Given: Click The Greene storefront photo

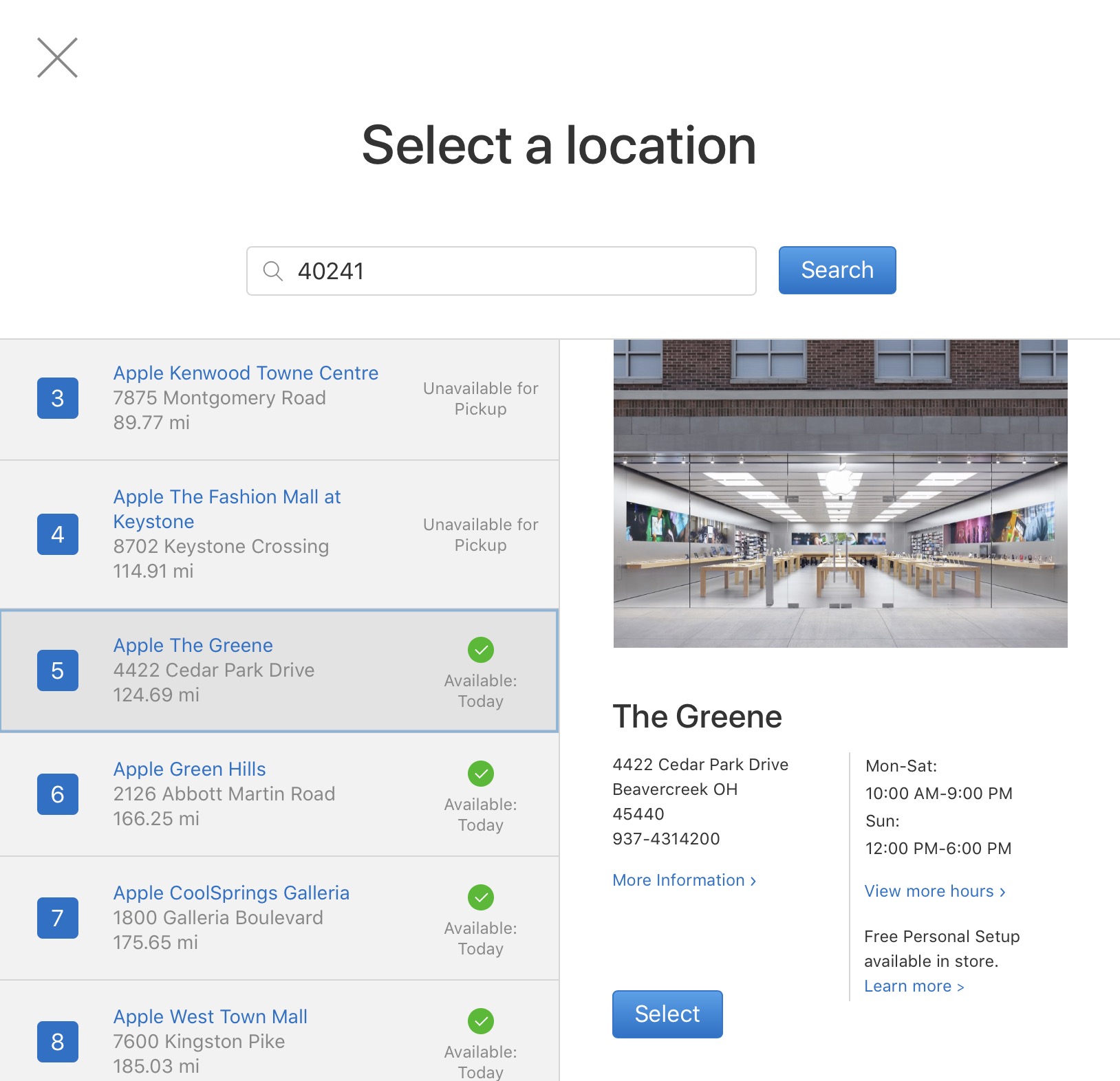Looking at the screenshot, I should pos(840,493).
